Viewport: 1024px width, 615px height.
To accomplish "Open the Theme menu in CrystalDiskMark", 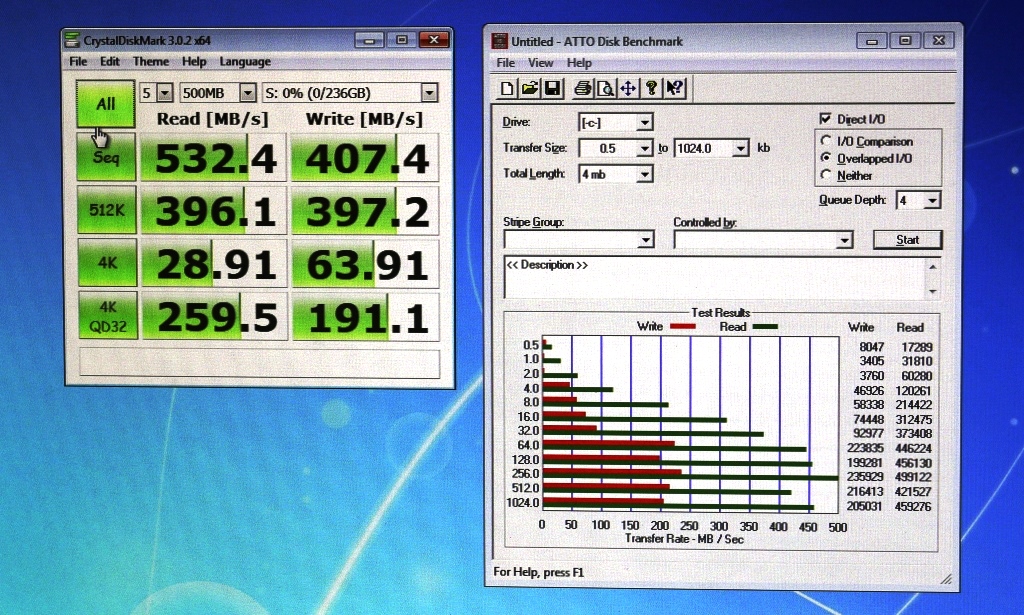I will (151, 62).
